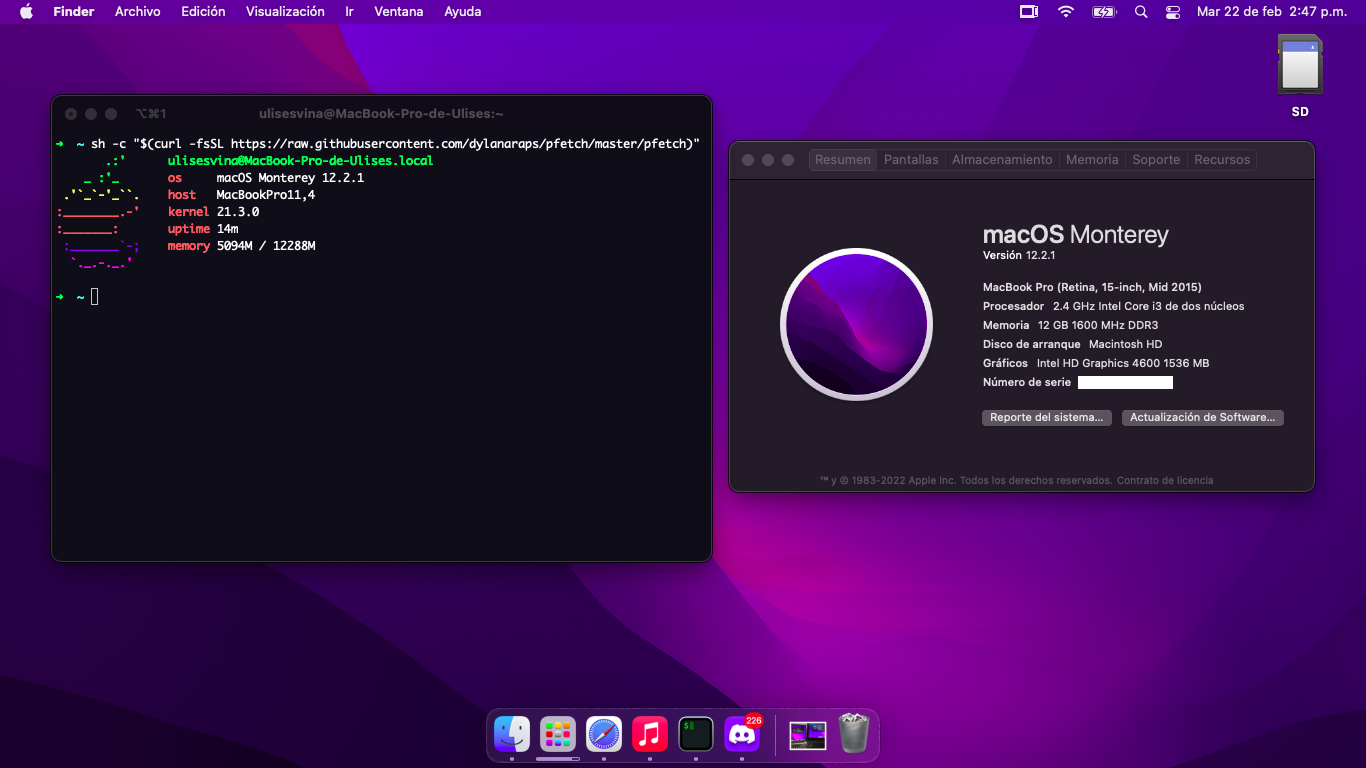The height and width of the screenshot is (768, 1366).
Task: Click the kernel 21.3.0 line
Action: (x=213, y=211)
